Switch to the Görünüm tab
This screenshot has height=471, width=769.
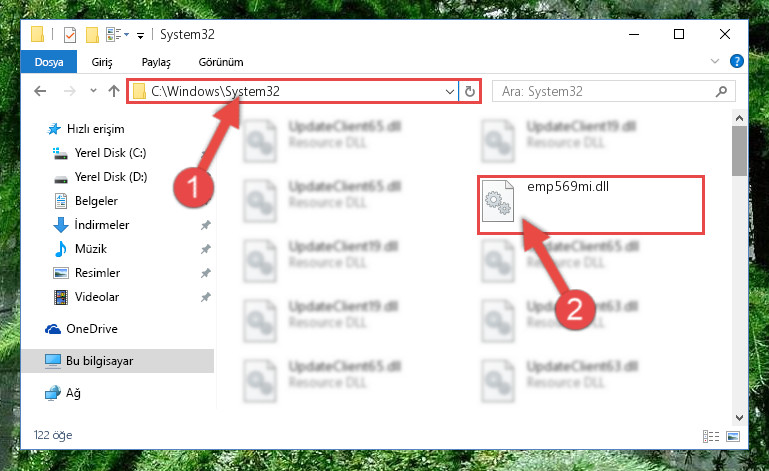click(x=221, y=62)
